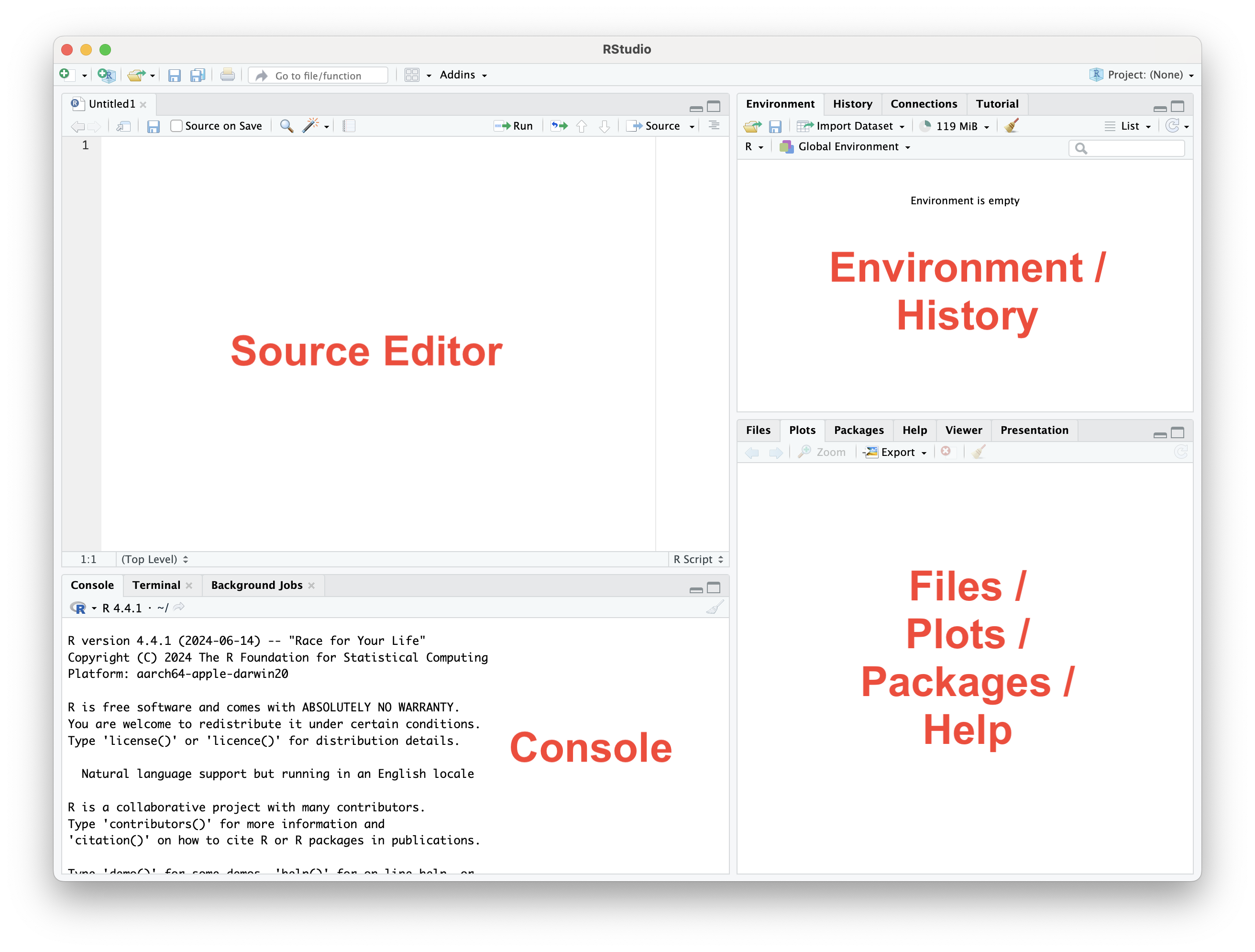The width and height of the screenshot is (1255, 952).
Task: Refresh current plot icon
Action: pos(1181,452)
